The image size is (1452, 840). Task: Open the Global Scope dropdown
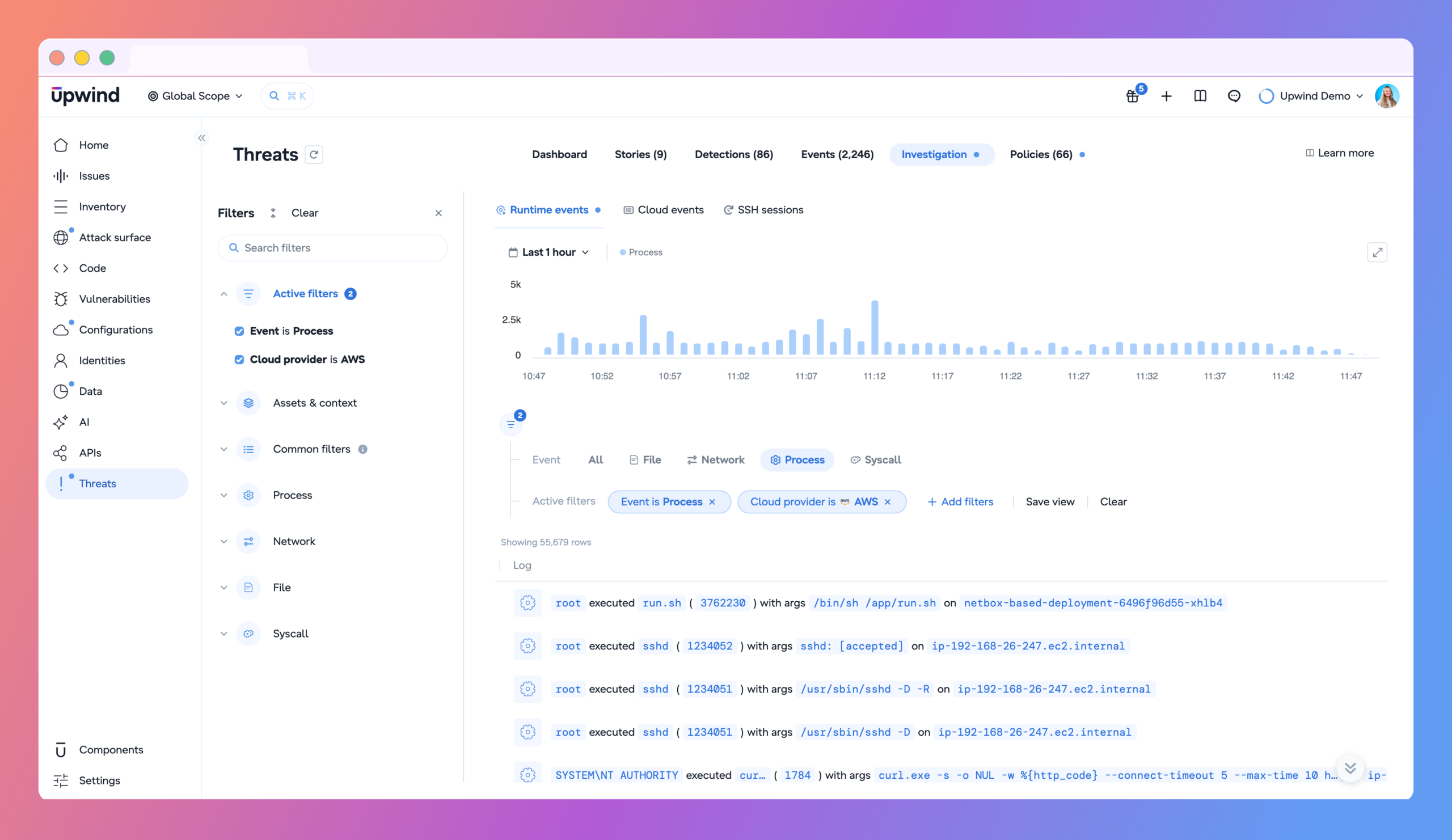[195, 96]
